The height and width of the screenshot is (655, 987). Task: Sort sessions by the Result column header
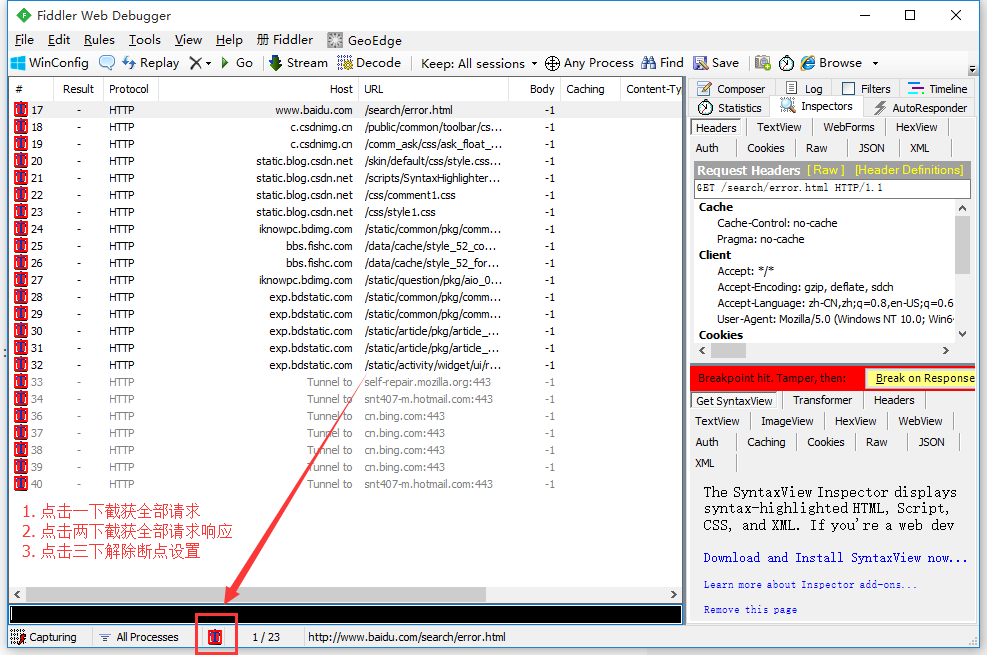pyautogui.click(x=78, y=89)
